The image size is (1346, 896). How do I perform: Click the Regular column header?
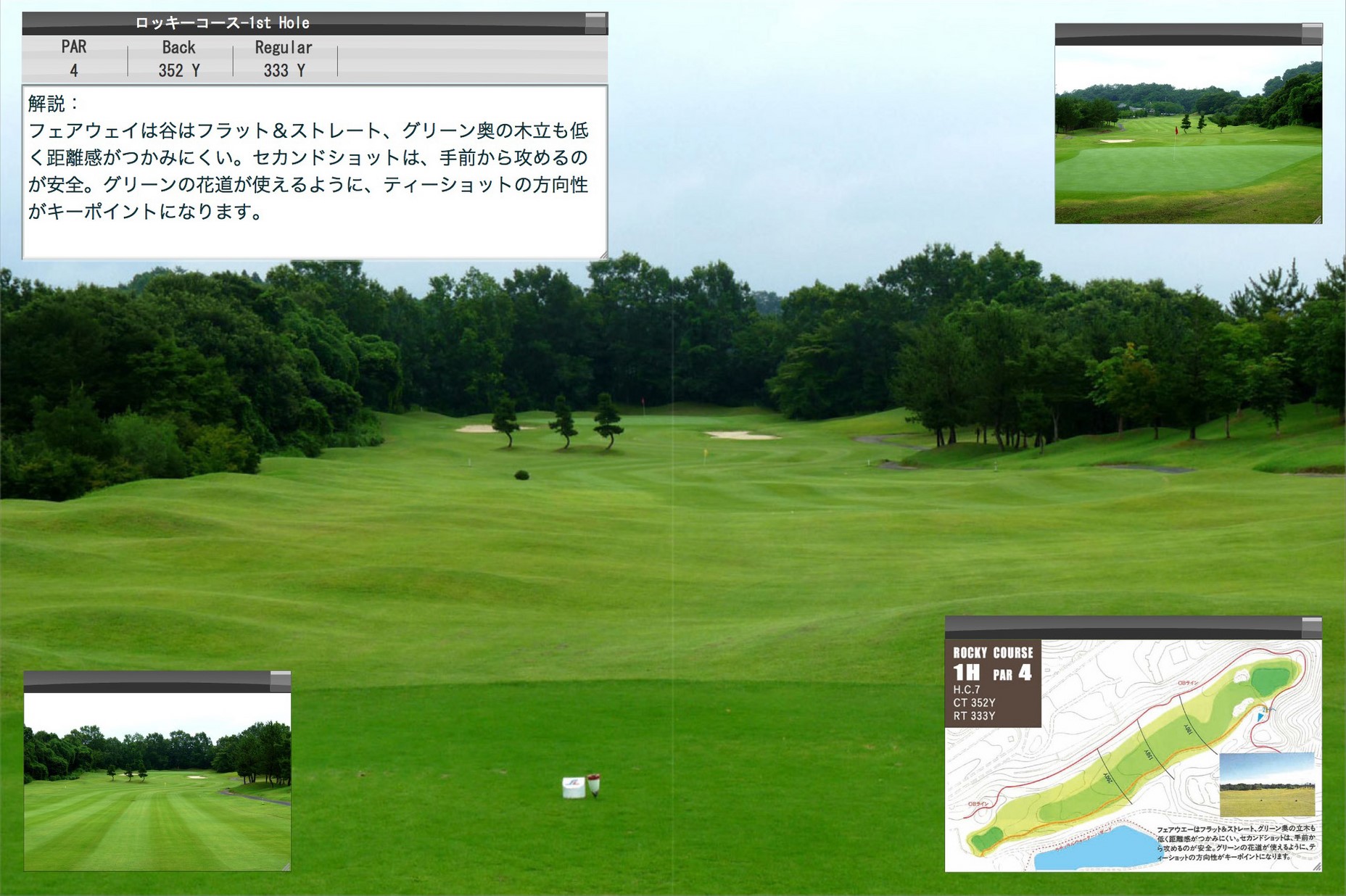point(284,48)
